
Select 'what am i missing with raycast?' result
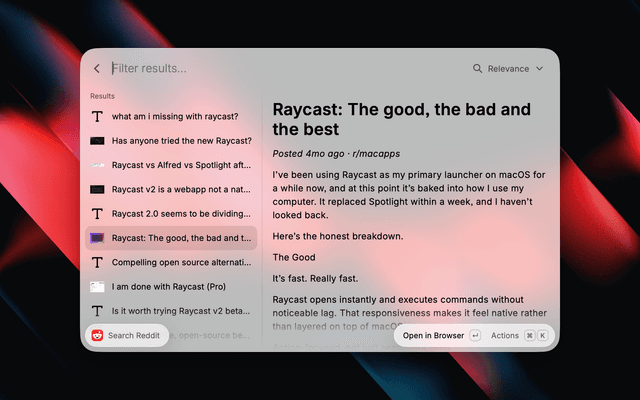point(171,116)
